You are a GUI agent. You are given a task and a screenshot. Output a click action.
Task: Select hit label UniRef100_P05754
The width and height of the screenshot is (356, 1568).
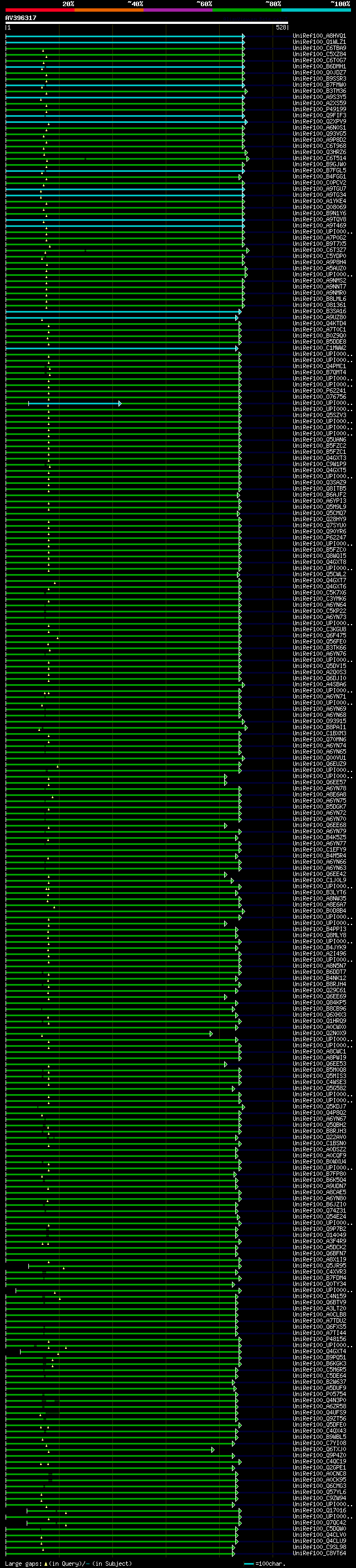pyautogui.click(x=319, y=1394)
